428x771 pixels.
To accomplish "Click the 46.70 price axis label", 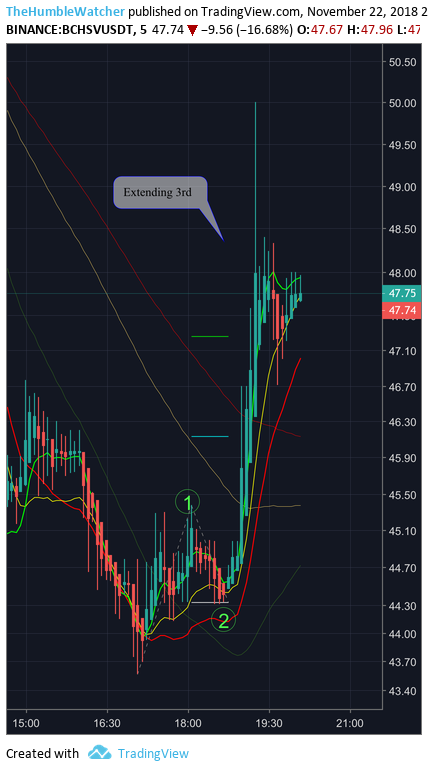I will coord(402,387).
